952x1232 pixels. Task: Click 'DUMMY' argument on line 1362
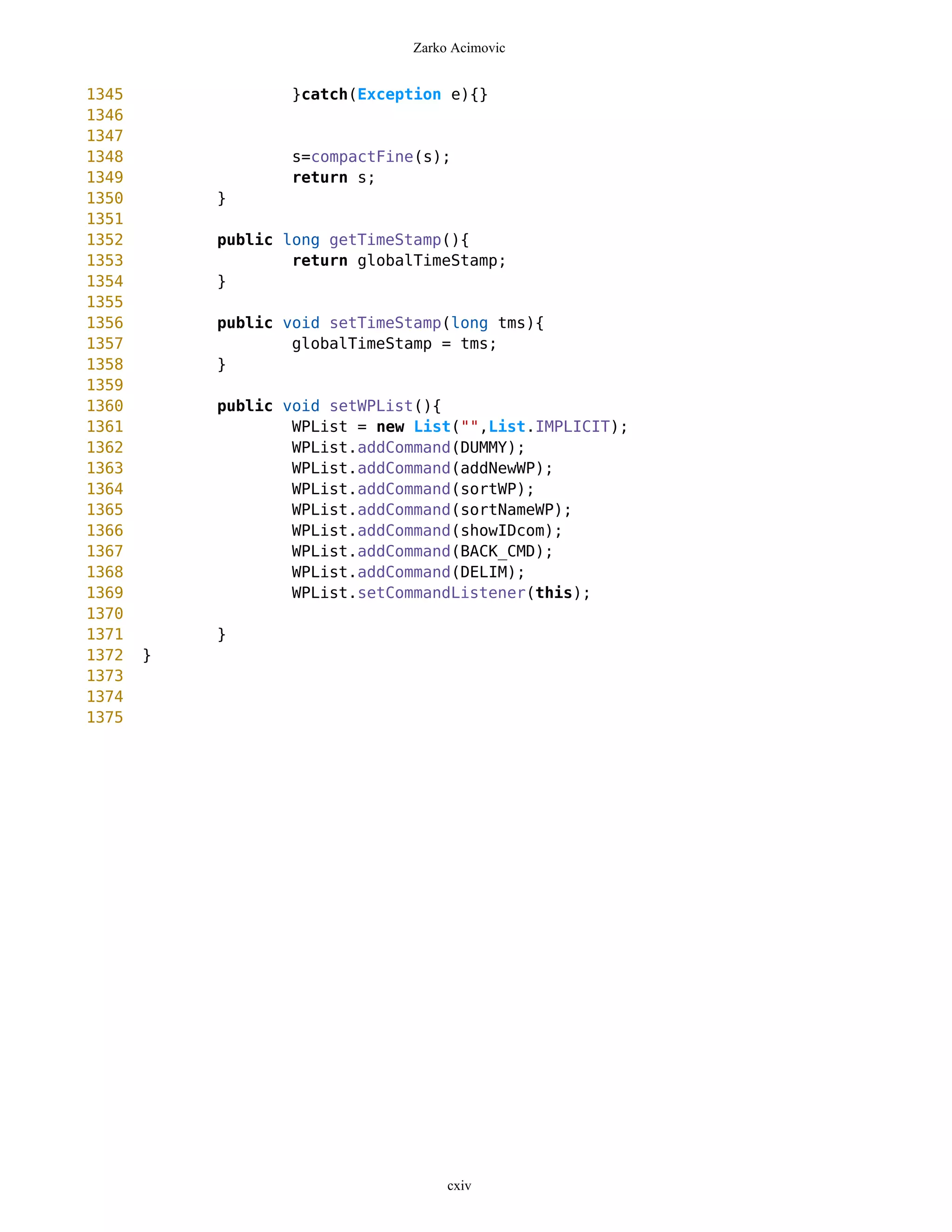click(483, 447)
